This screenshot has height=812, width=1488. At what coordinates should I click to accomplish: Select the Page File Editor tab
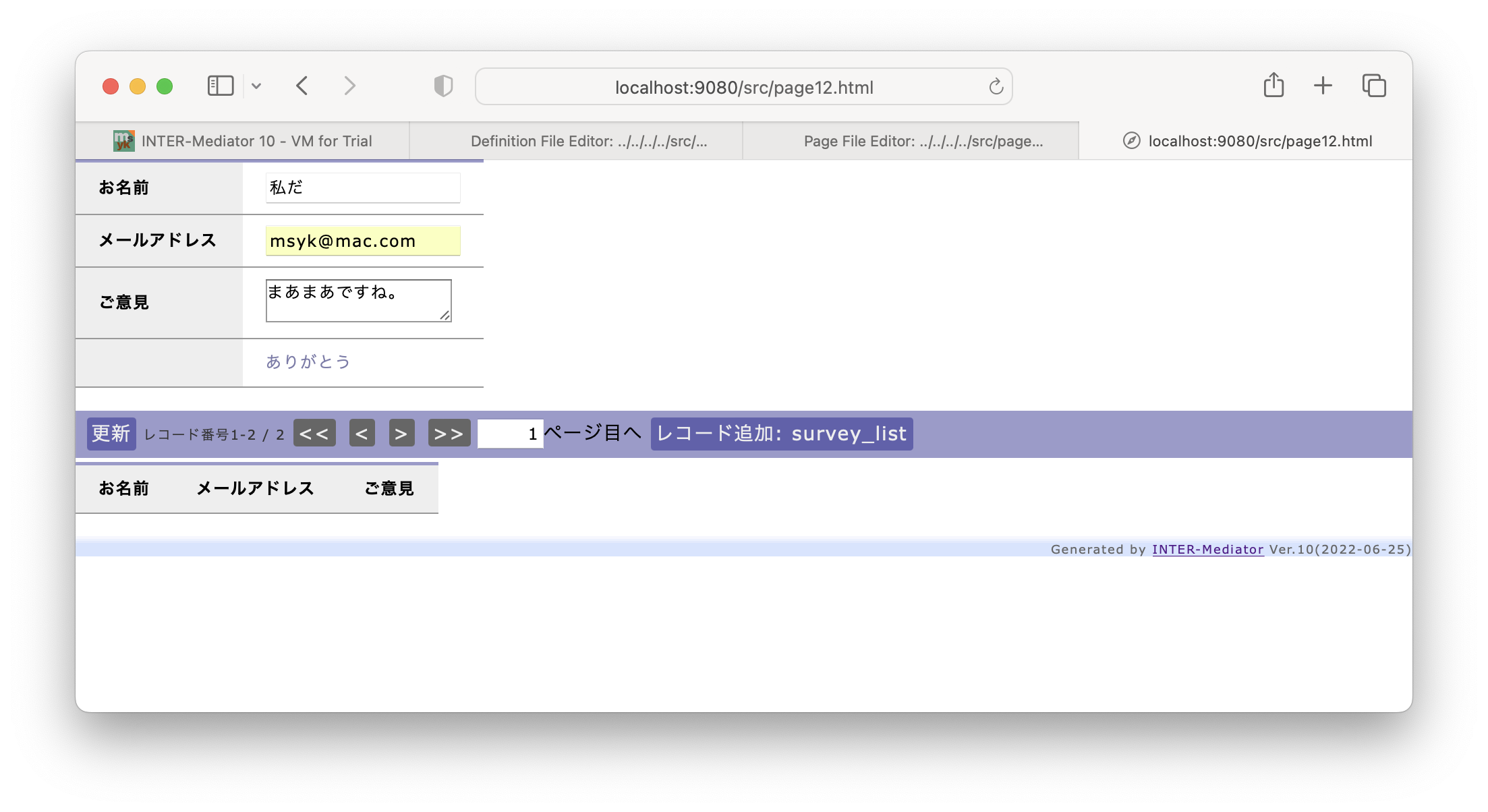[911, 141]
